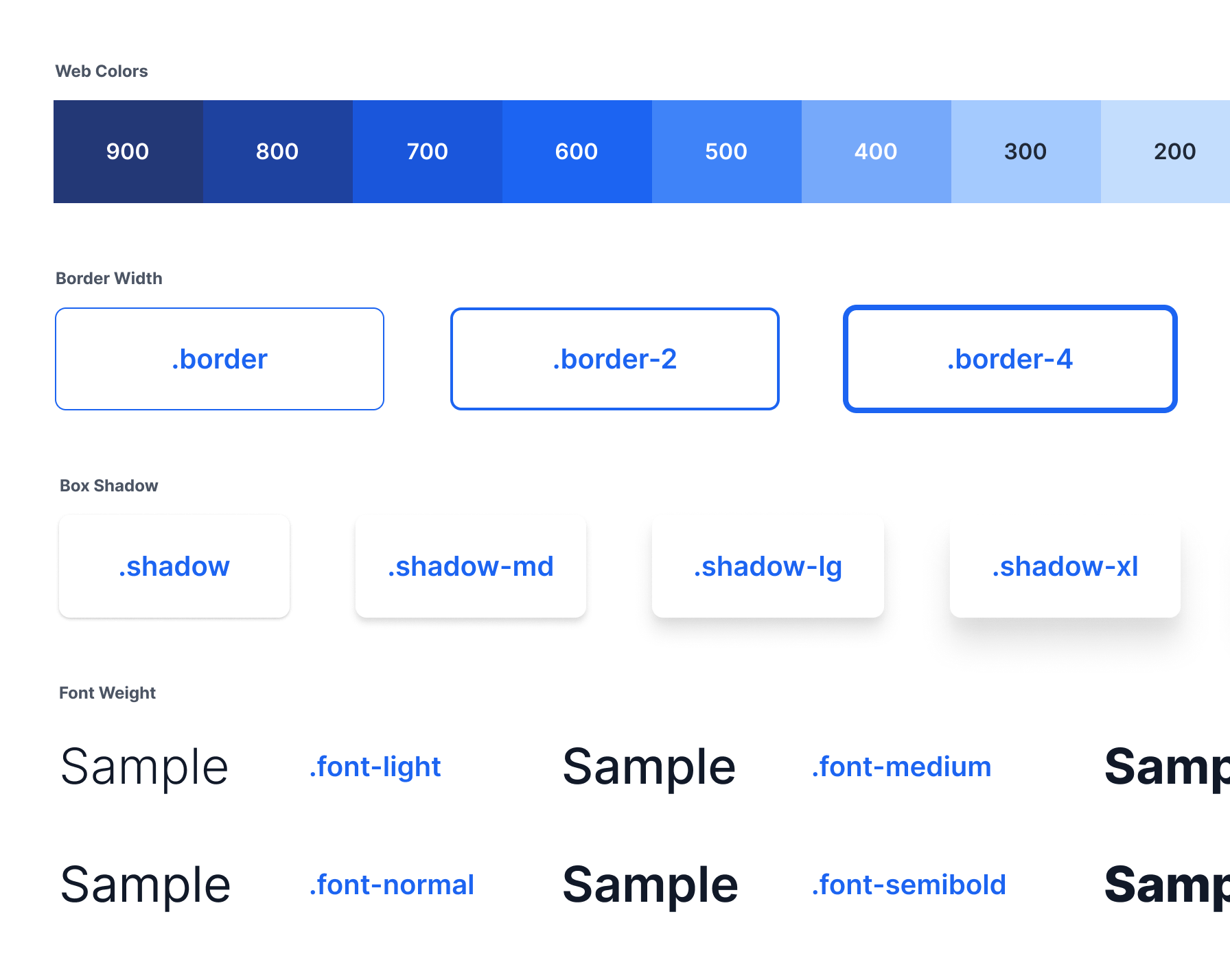Click the .border-4 thick box
The height and width of the screenshot is (980, 1230).
1010,359
